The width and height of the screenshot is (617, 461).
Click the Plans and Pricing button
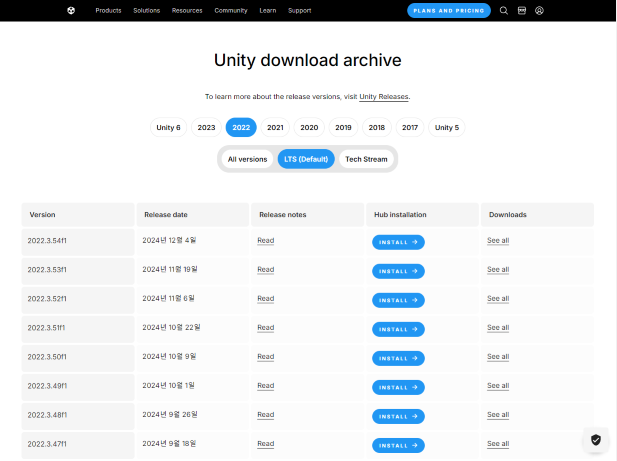coord(449,11)
